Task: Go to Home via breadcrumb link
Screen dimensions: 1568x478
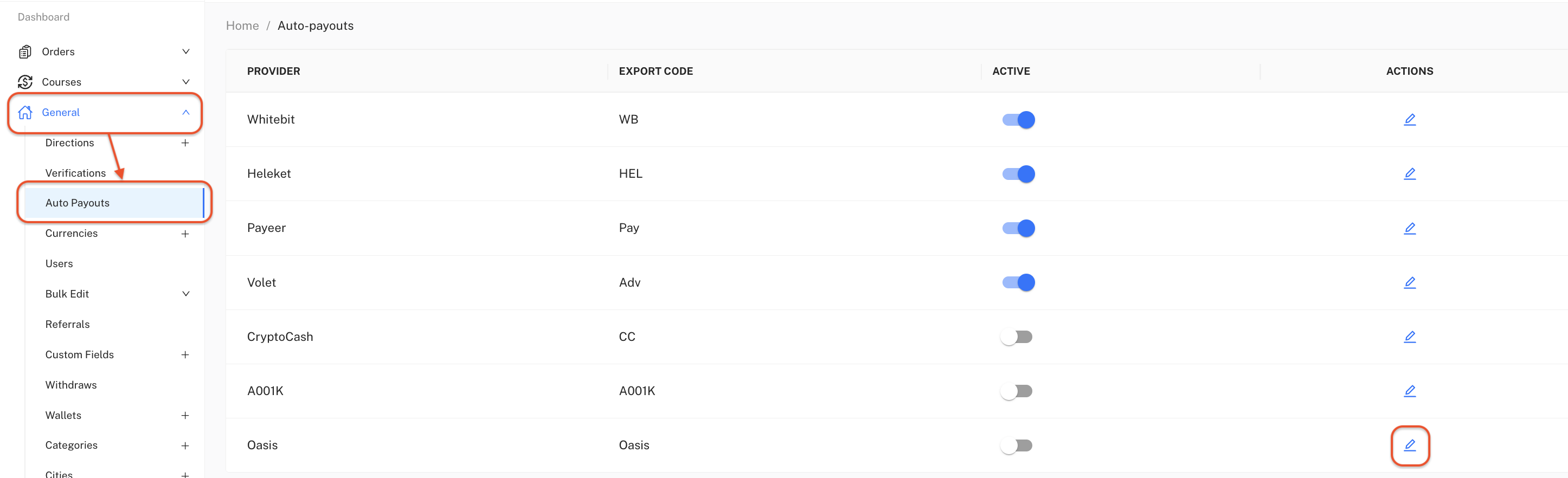Action: coord(242,25)
